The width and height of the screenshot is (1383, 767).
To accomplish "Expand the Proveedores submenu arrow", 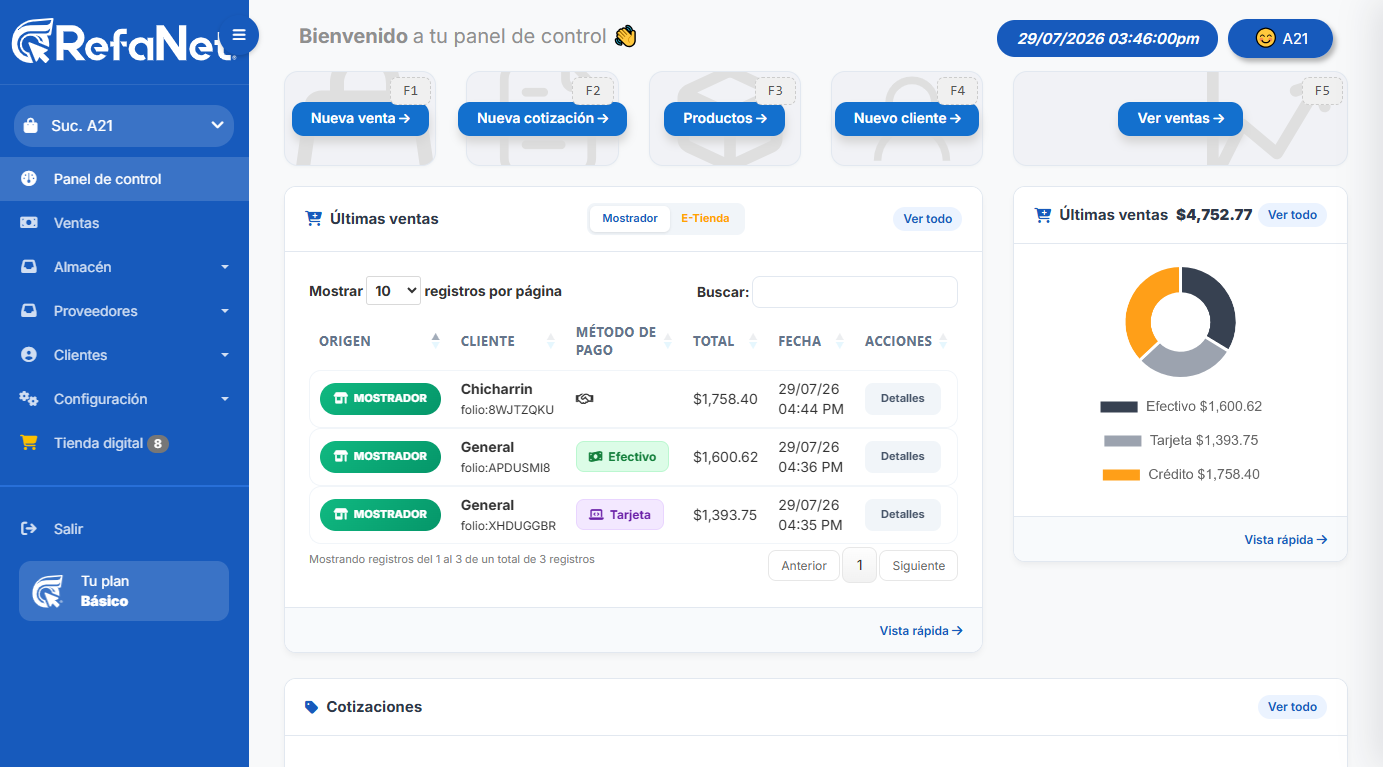I will pos(225,311).
